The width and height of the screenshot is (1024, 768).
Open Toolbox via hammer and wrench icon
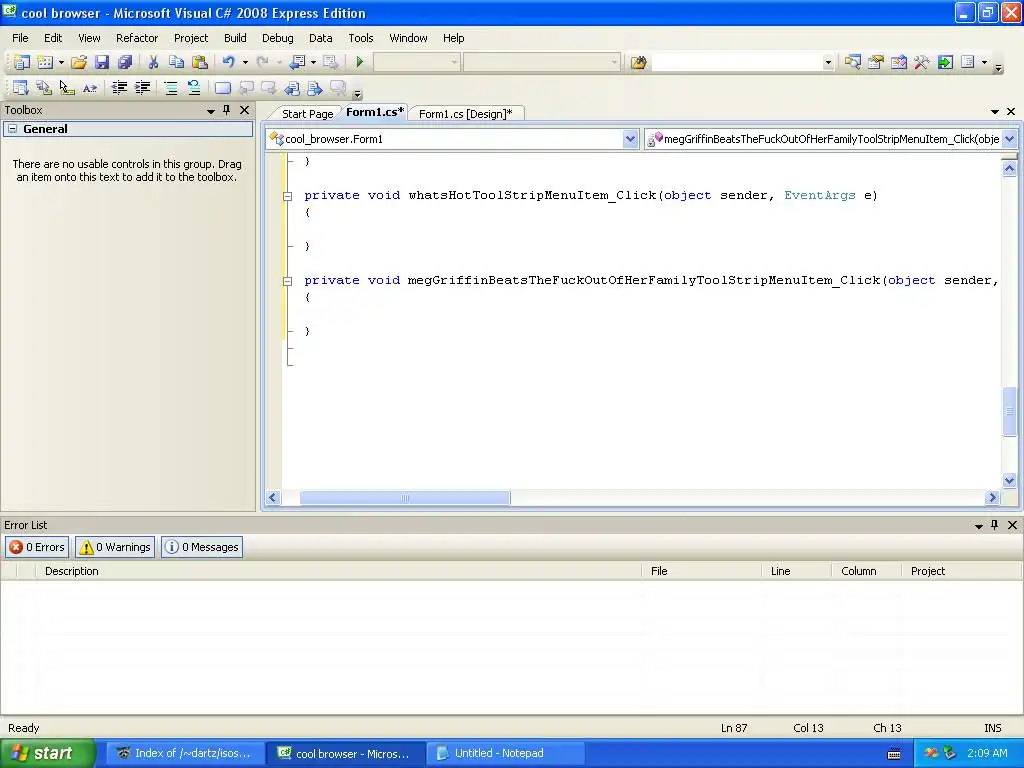point(921,62)
